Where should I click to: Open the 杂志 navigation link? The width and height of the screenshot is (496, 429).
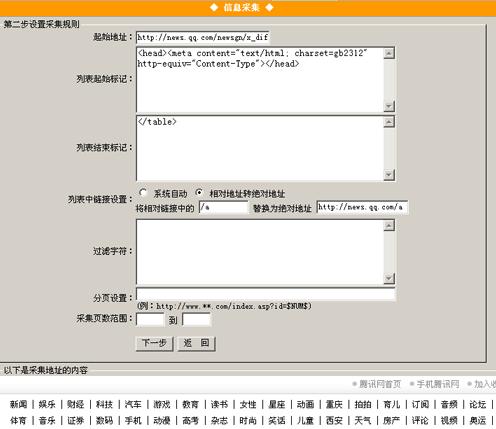point(219,420)
